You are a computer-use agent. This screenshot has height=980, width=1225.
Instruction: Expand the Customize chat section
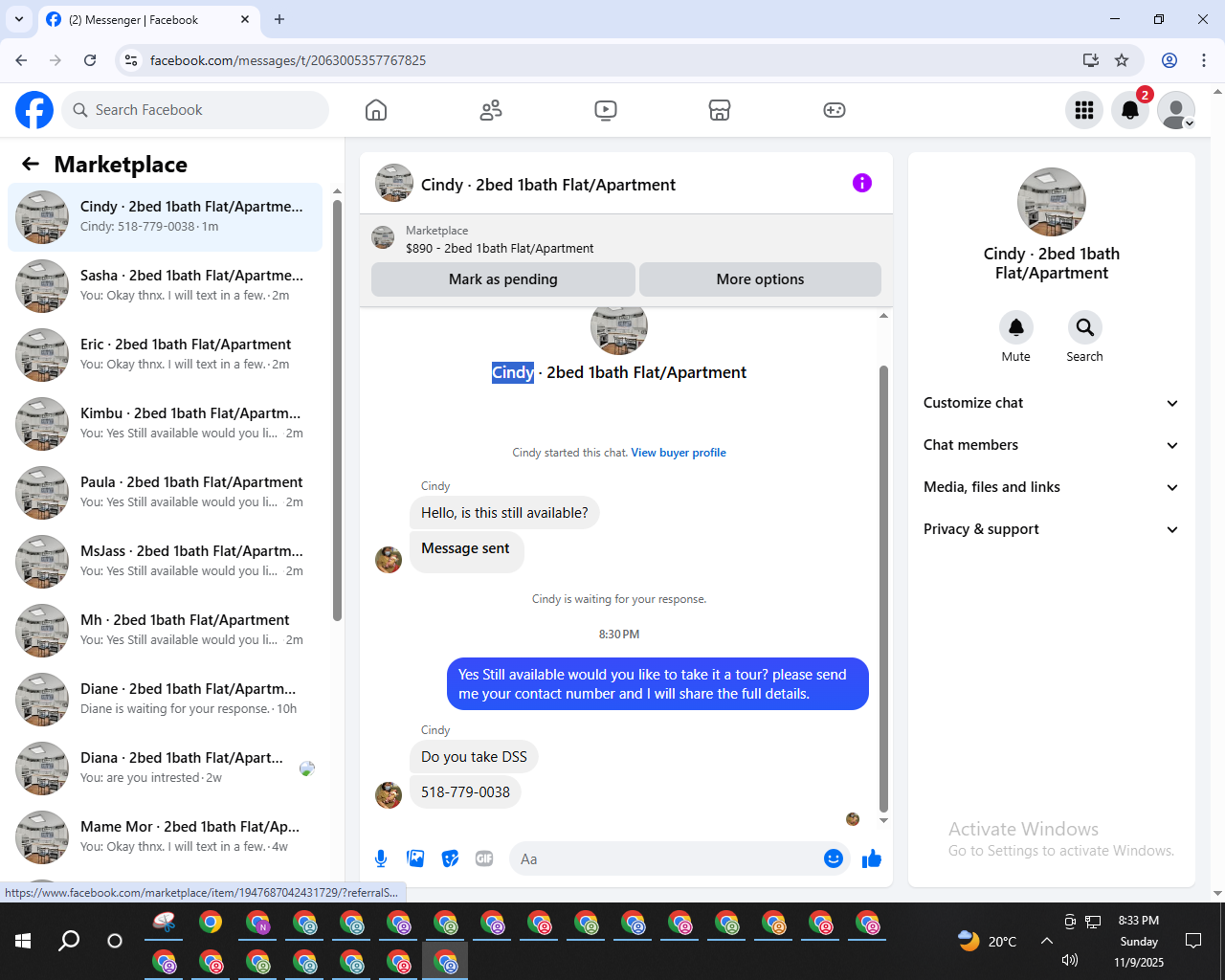pos(1051,403)
